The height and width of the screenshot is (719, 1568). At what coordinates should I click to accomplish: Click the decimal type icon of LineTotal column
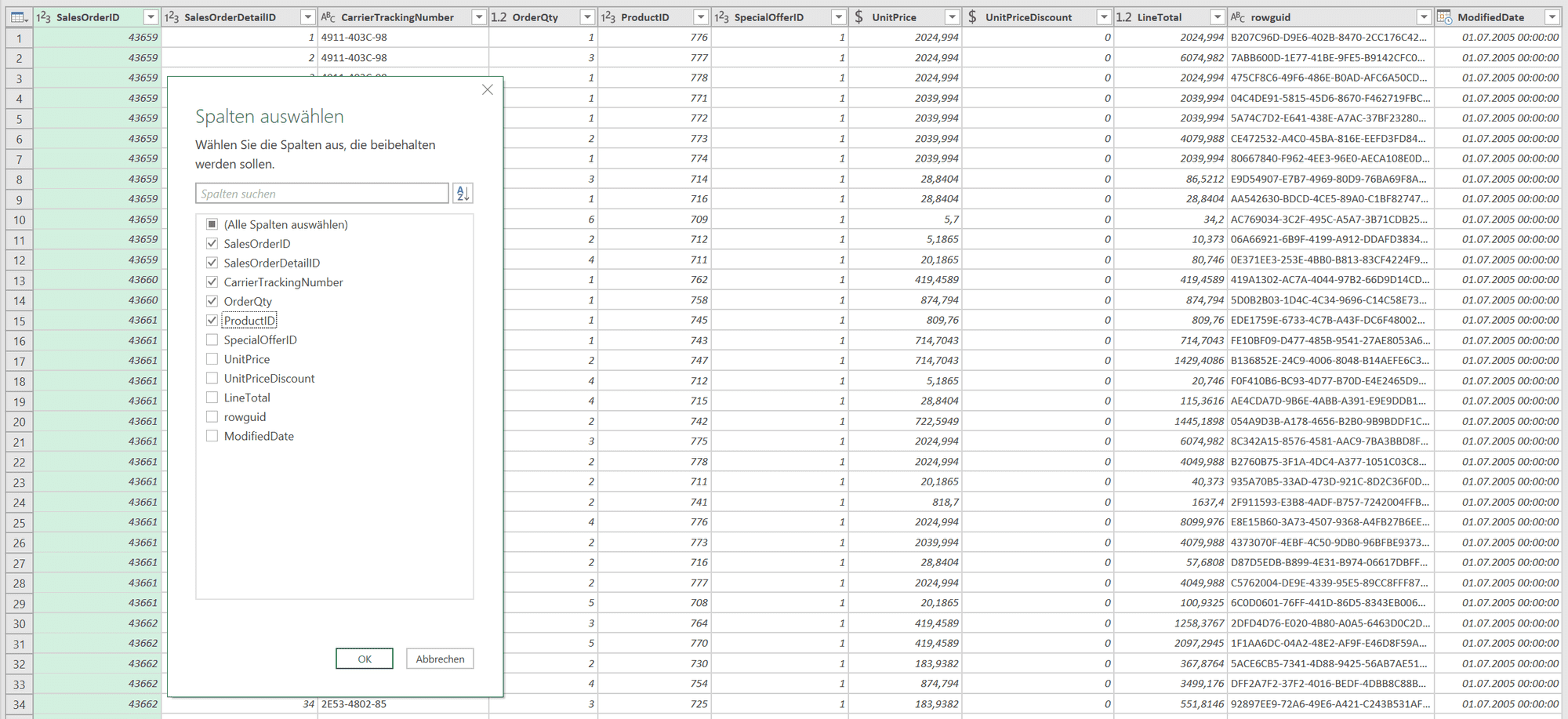point(1123,17)
